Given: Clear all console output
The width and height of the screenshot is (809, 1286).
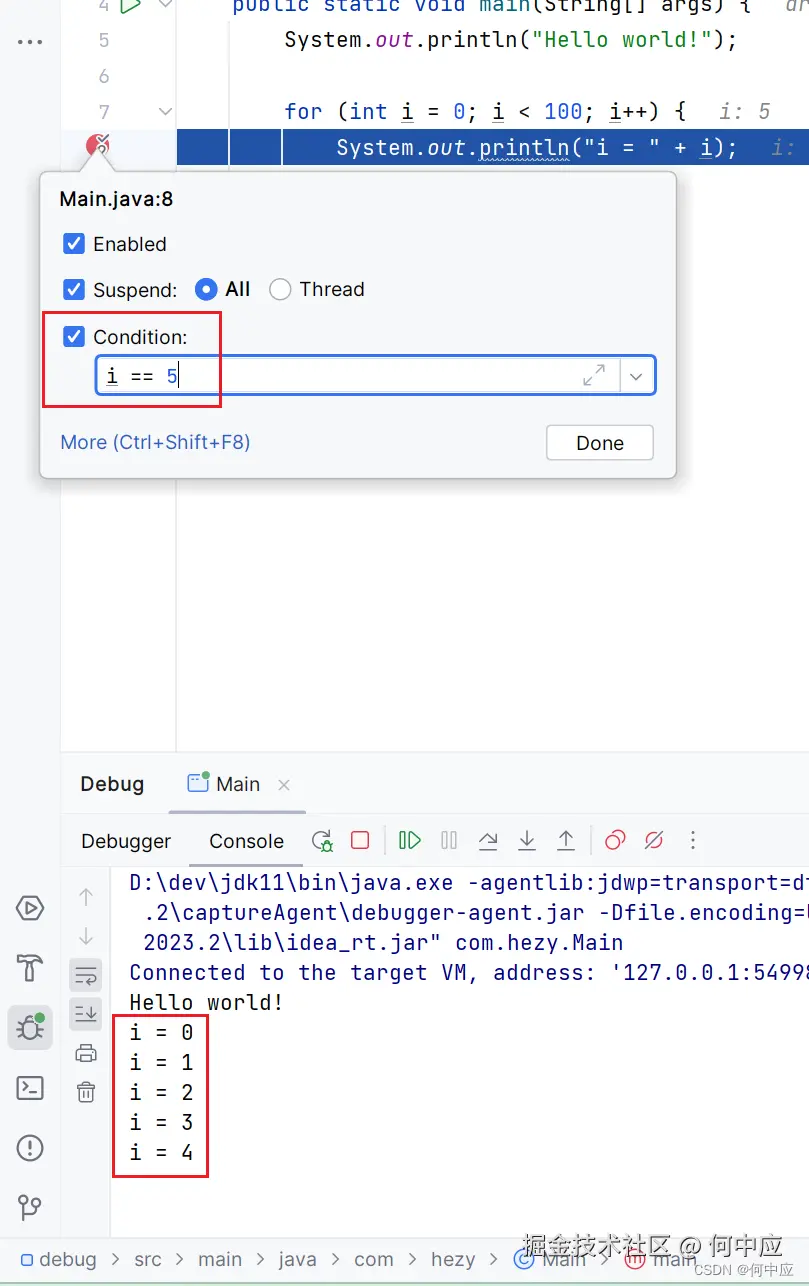Looking at the screenshot, I should 86,1092.
